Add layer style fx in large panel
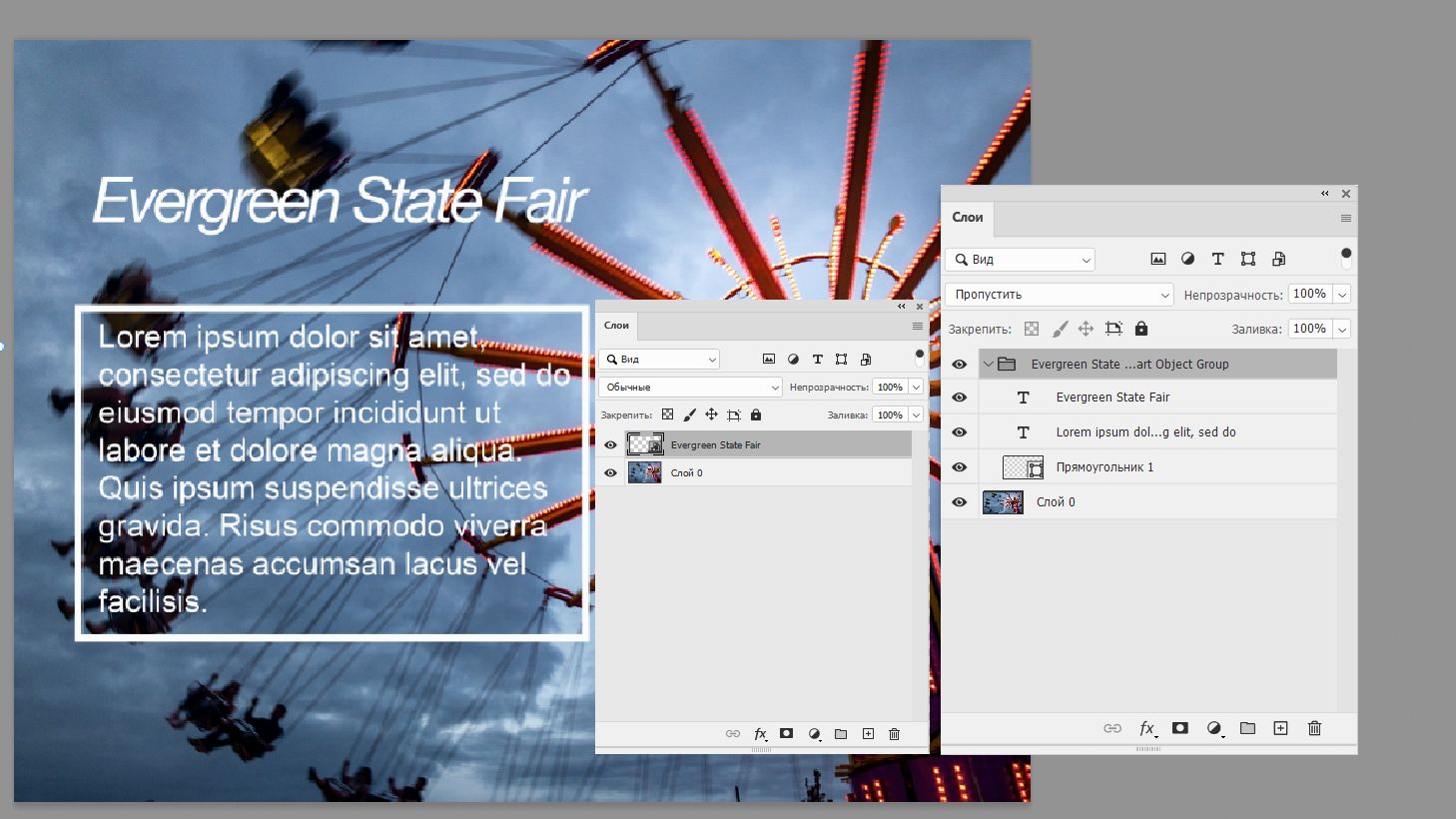Screen dimensions: 1456x819 tap(1147, 728)
